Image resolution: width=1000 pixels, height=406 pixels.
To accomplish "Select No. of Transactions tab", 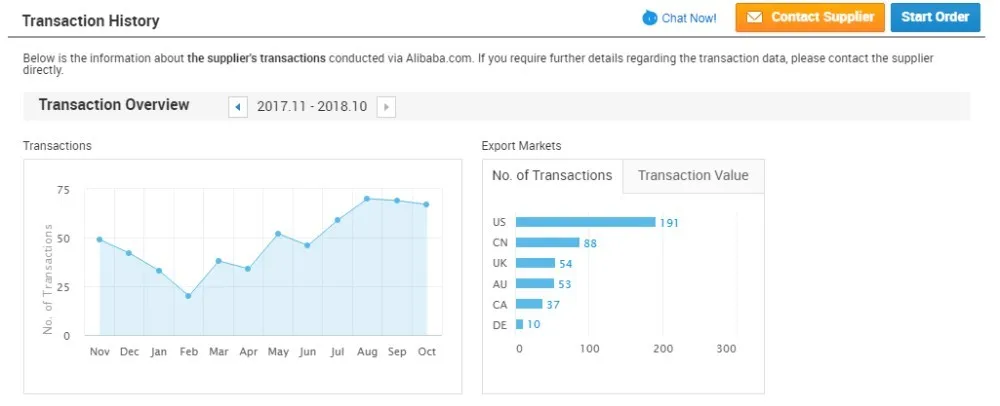I will click(552, 176).
